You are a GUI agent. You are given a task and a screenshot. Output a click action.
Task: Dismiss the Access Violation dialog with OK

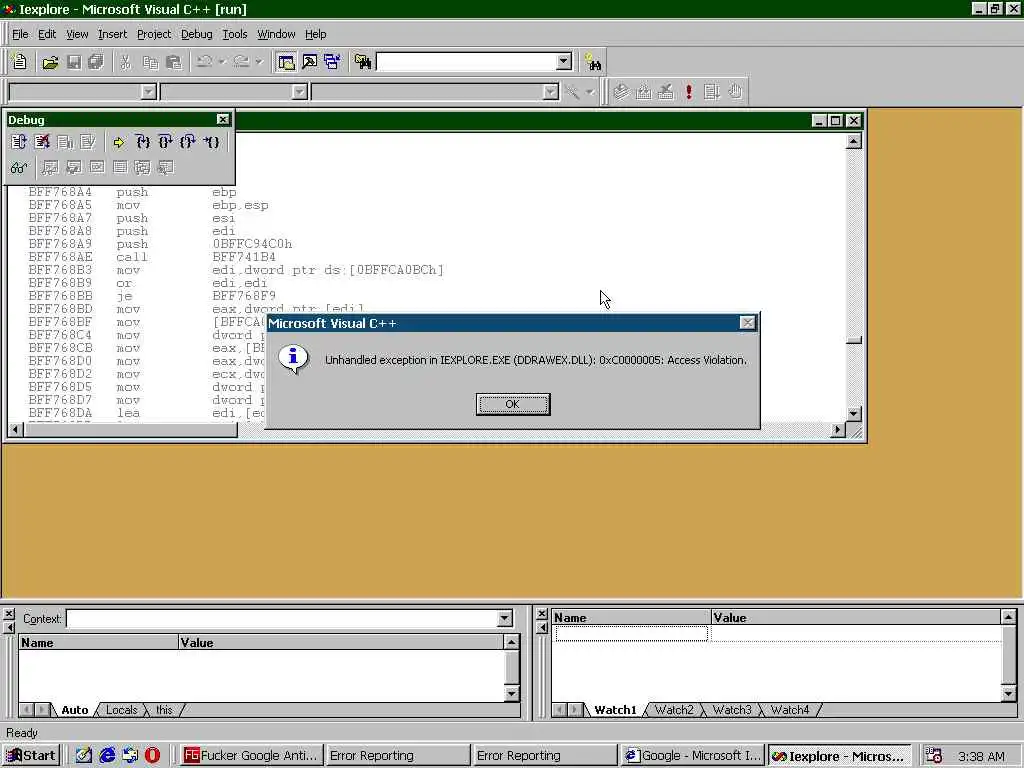coord(513,404)
